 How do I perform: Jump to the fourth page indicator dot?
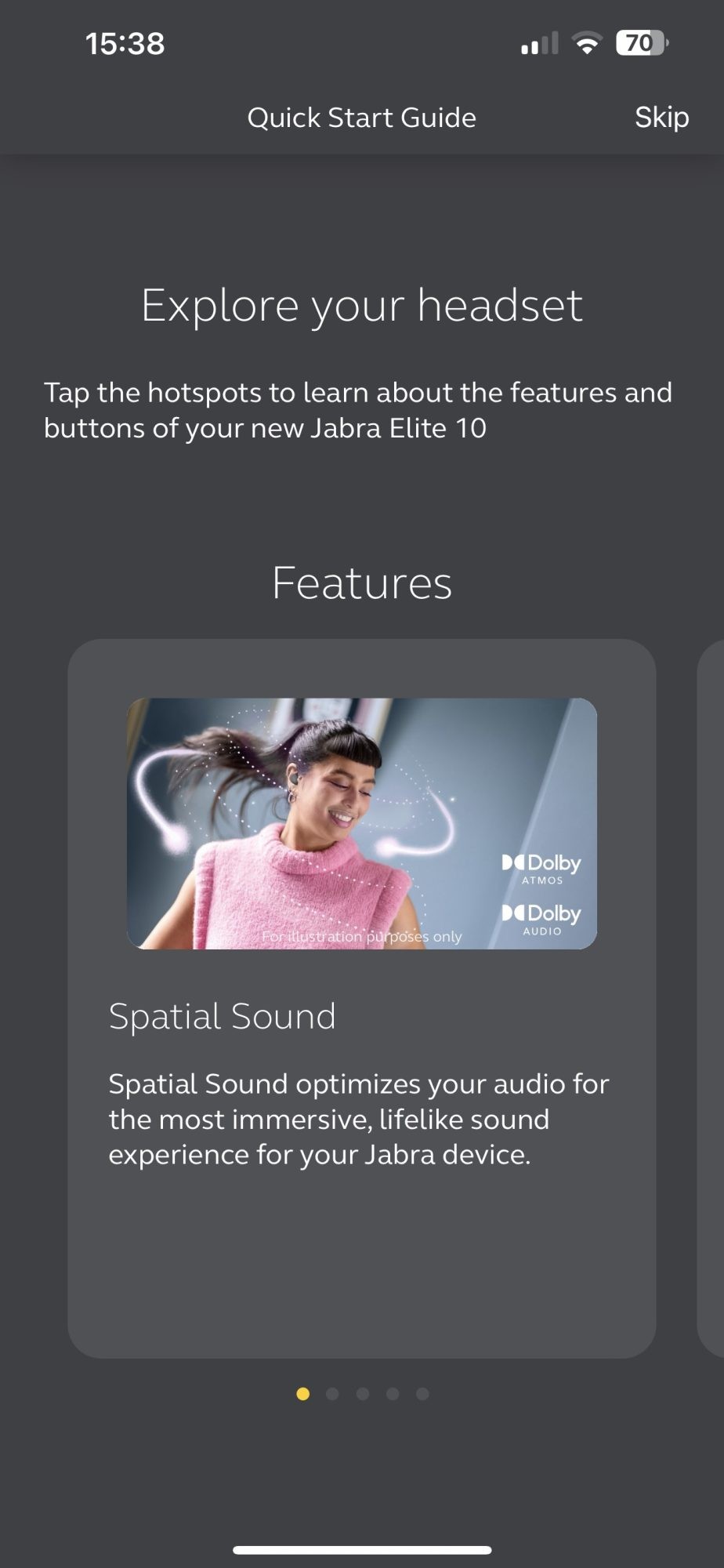pyautogui.click(x=393, y=1393)
